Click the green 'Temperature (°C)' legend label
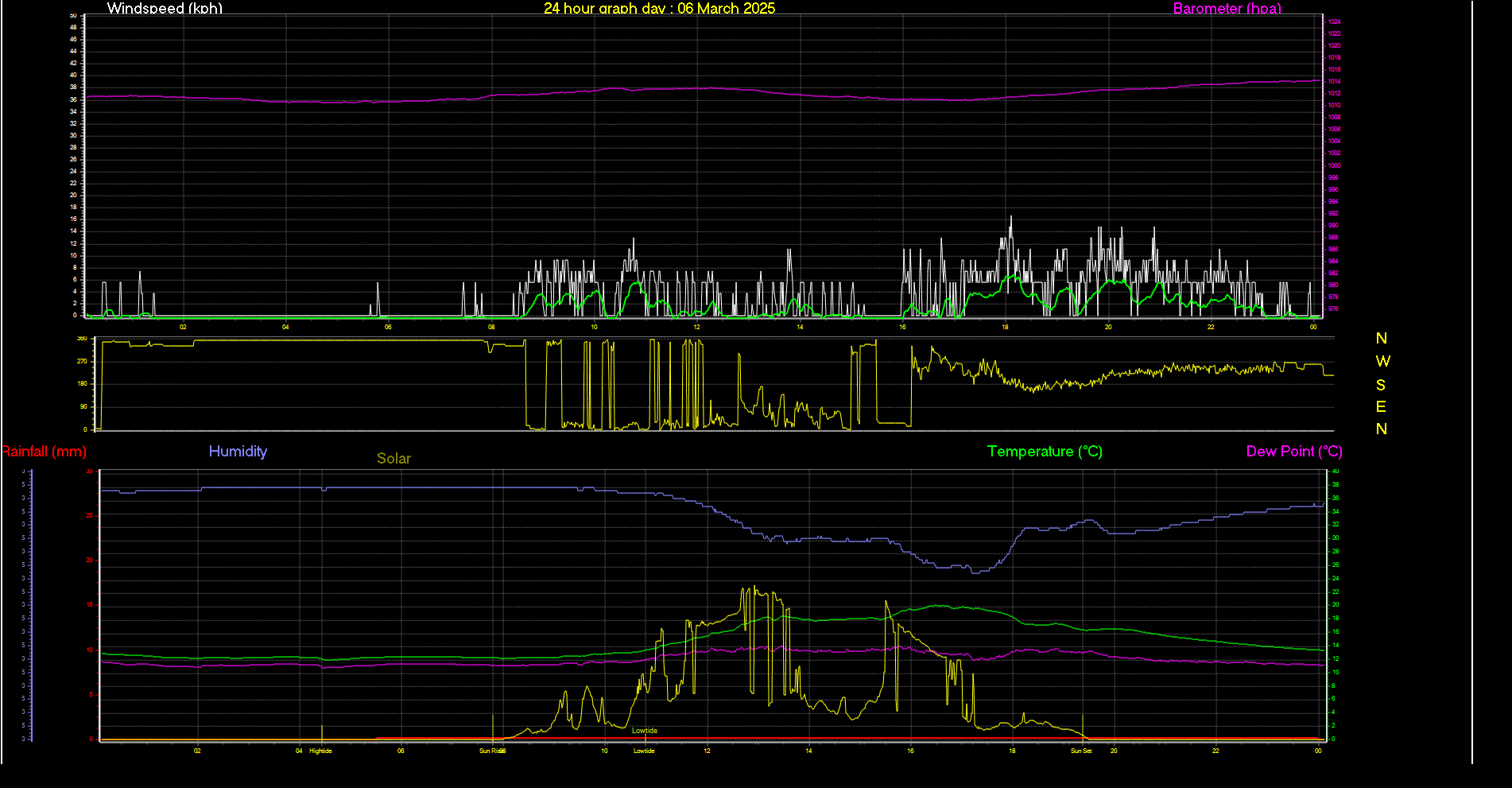Image resolution: width=1512 pixels, height=788 pixels. coord(1045,451)
